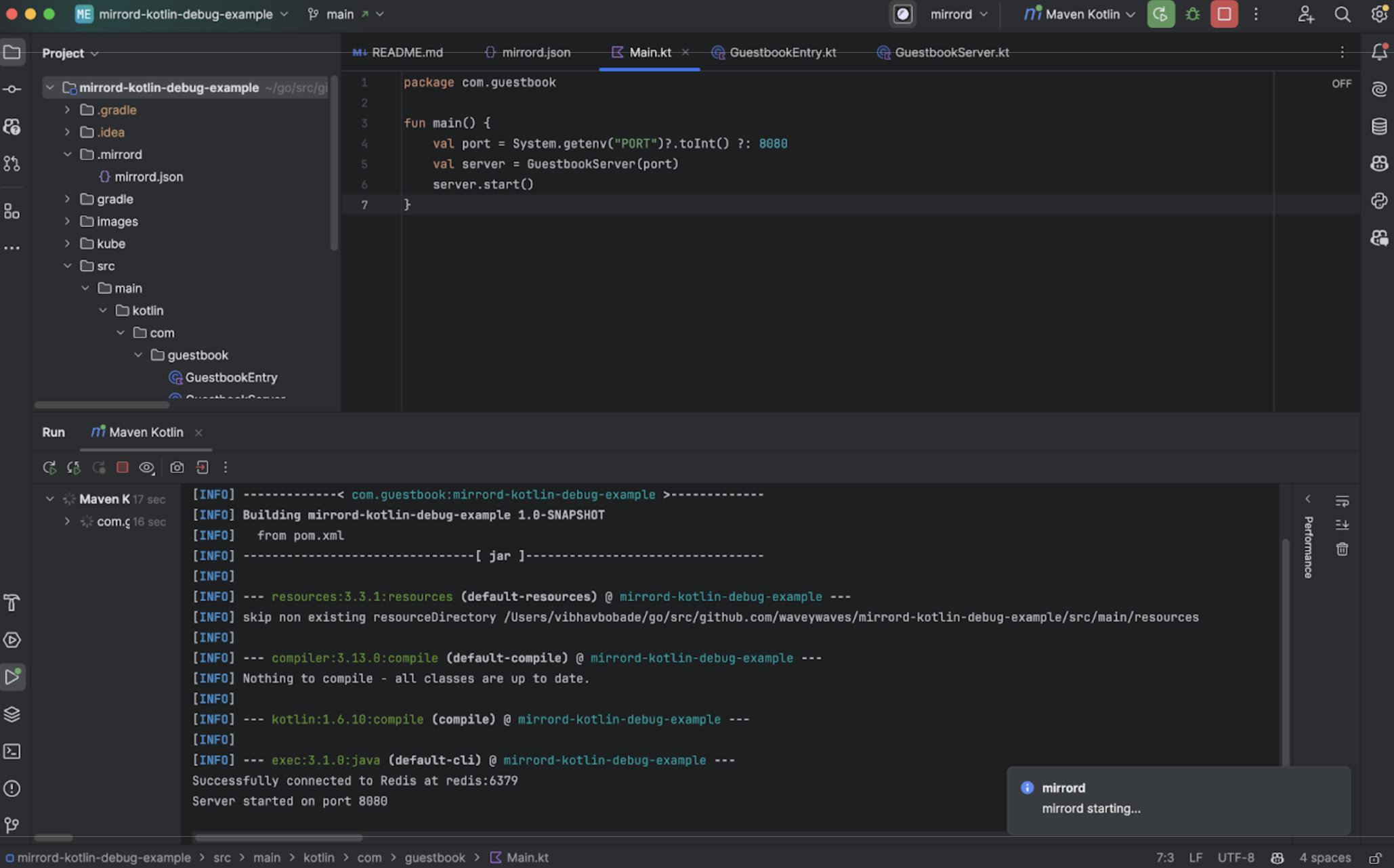Toggle mirrord OFF switch in the editor
This screenshot has height=868, width=1394.
coord(1341,83)
